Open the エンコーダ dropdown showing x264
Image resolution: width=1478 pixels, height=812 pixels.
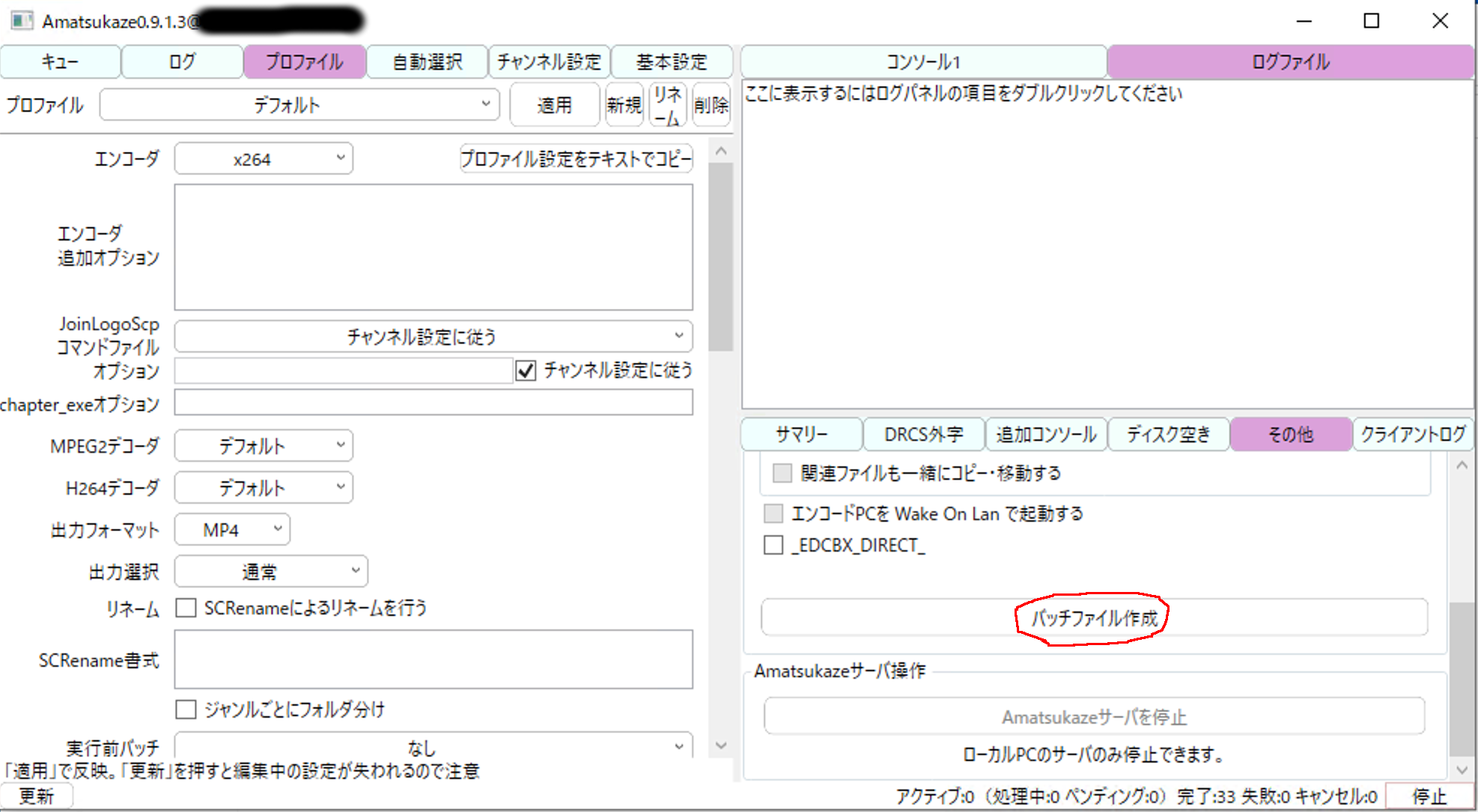tap(263, 158)
